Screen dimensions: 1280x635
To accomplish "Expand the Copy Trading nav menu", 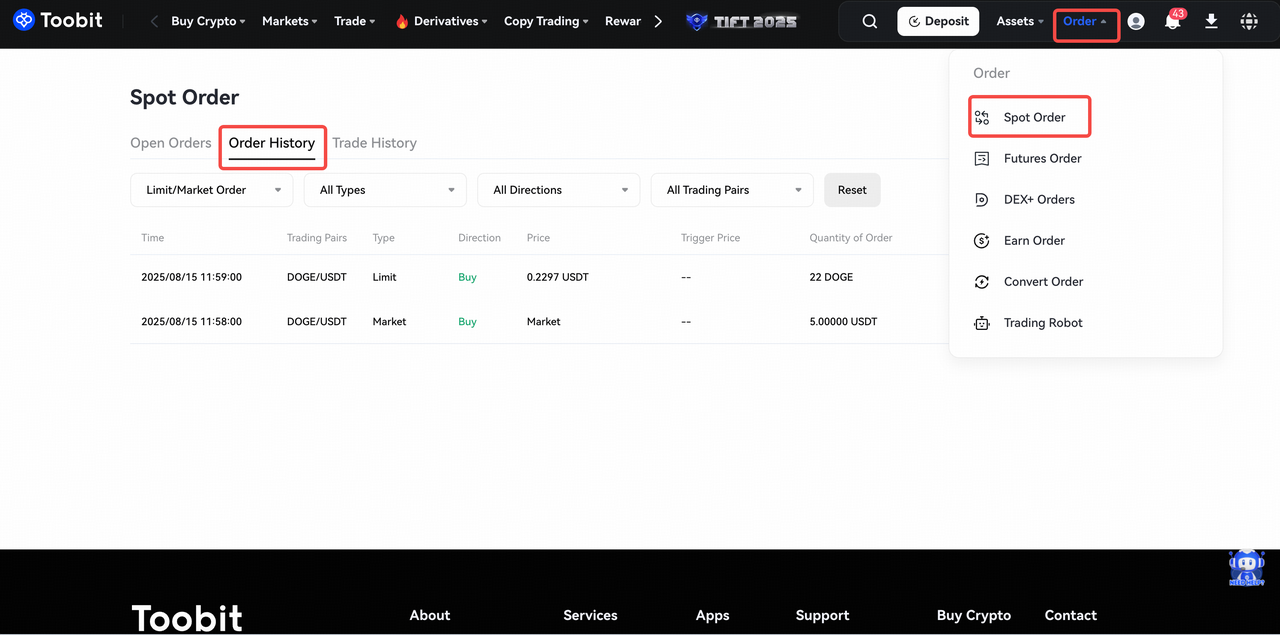I will click(x=546, y=21).
